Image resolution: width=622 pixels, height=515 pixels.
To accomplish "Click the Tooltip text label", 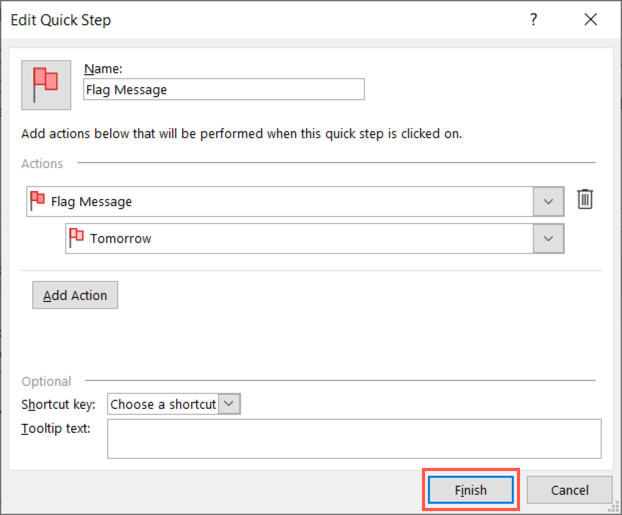I will click(x=56, y=429).
